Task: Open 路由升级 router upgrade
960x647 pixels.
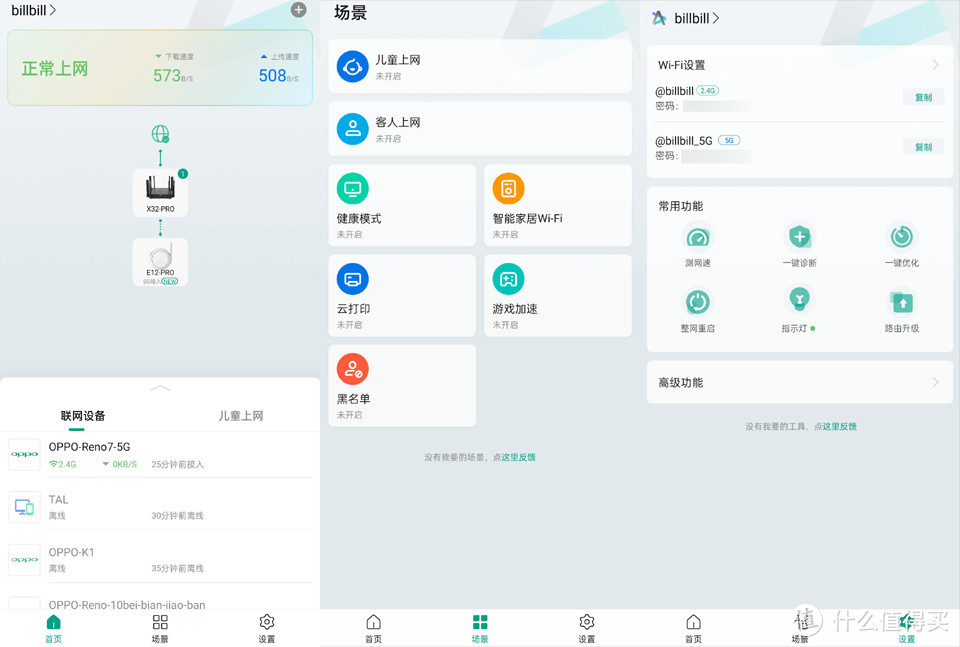Action: point(901,307)
